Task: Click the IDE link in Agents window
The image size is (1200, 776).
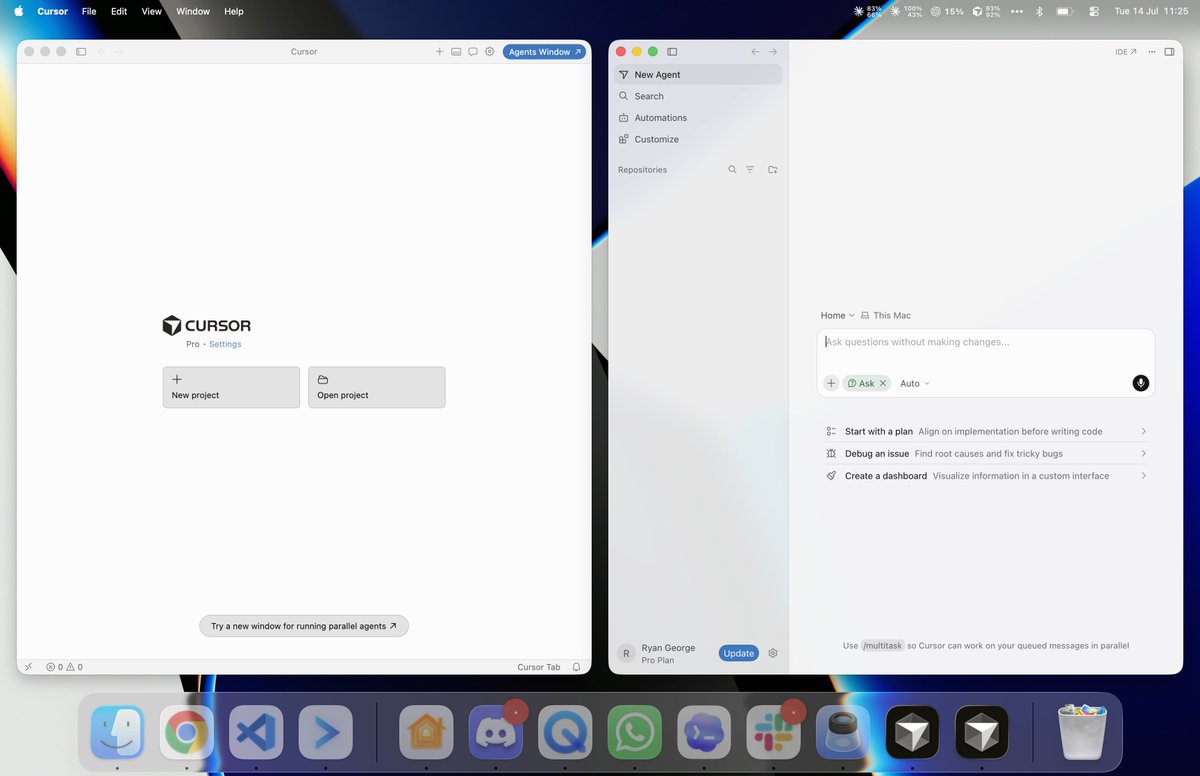Action: point(1125,52)
